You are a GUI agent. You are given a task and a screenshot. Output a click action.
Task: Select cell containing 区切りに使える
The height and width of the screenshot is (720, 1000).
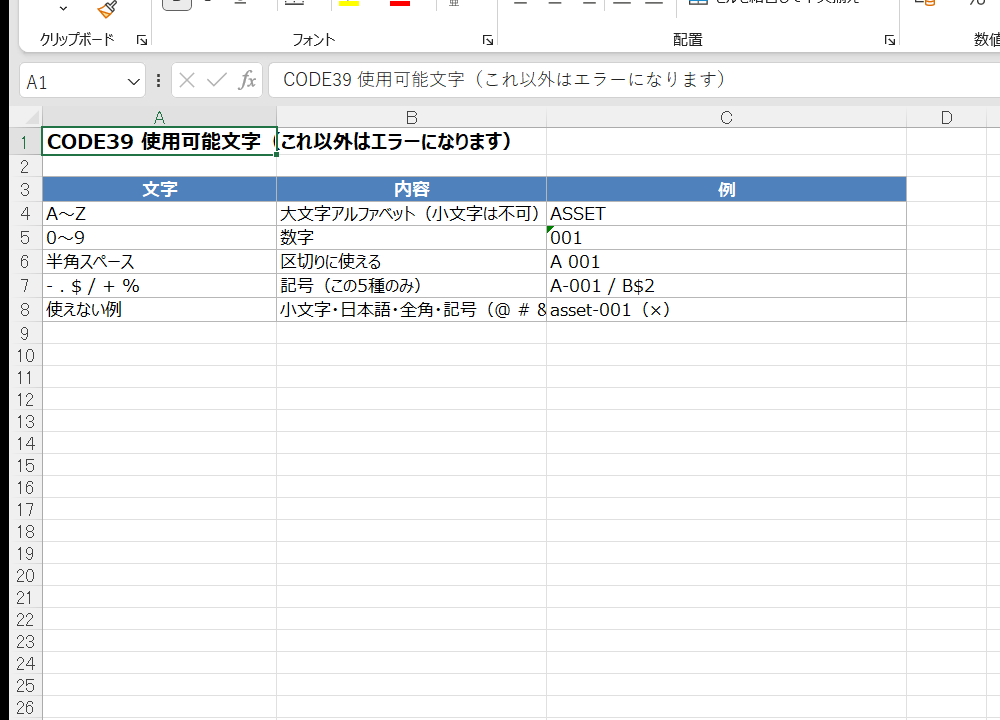(x=411, y=261)
